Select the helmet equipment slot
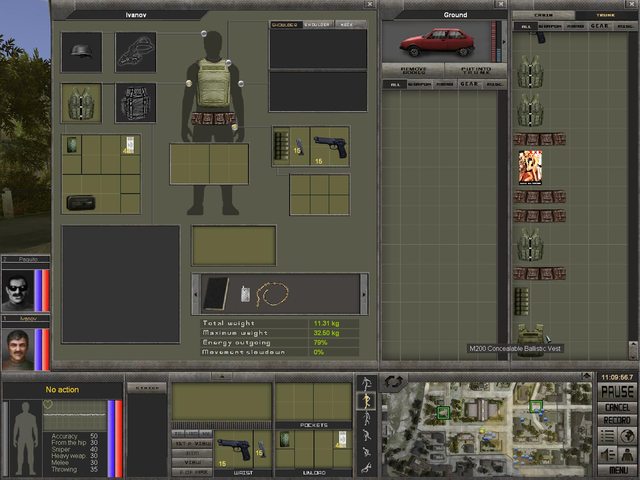Screen dimensions: 640x480 (x=82, y=52)
